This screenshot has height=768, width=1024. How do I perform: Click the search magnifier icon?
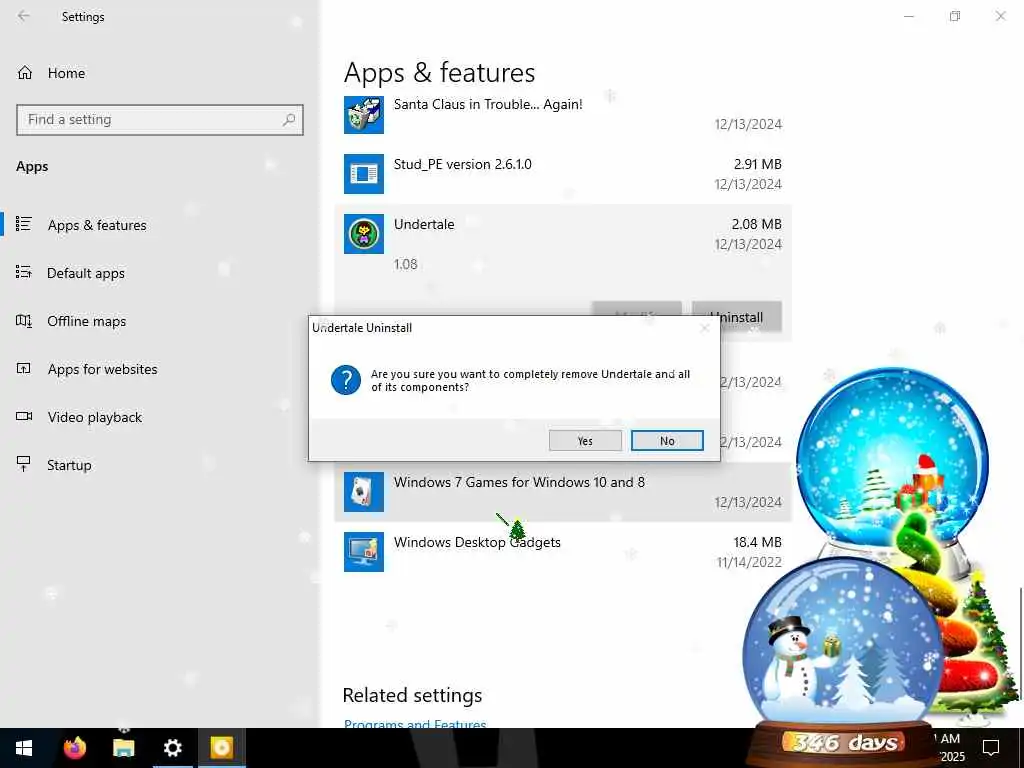[289, 120]
